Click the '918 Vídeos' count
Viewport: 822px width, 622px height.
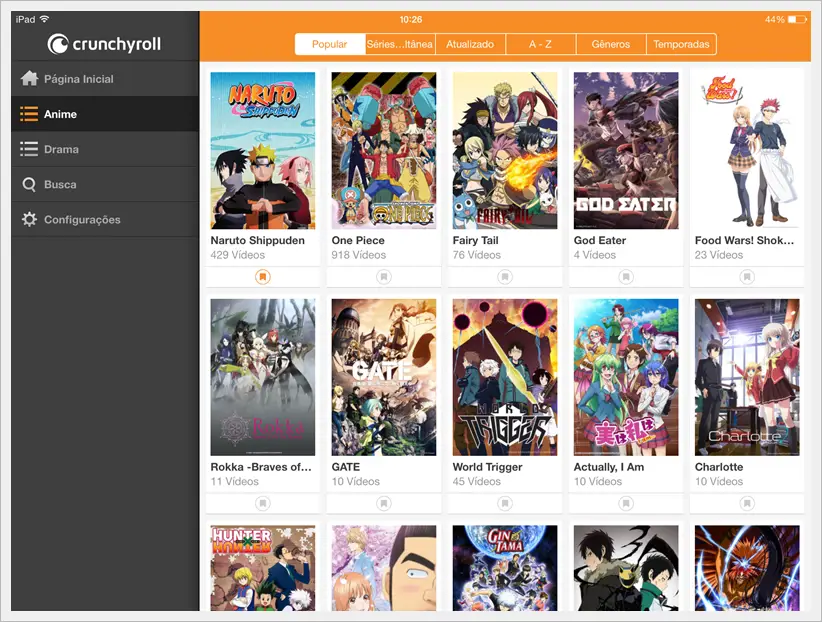(359, 255)
